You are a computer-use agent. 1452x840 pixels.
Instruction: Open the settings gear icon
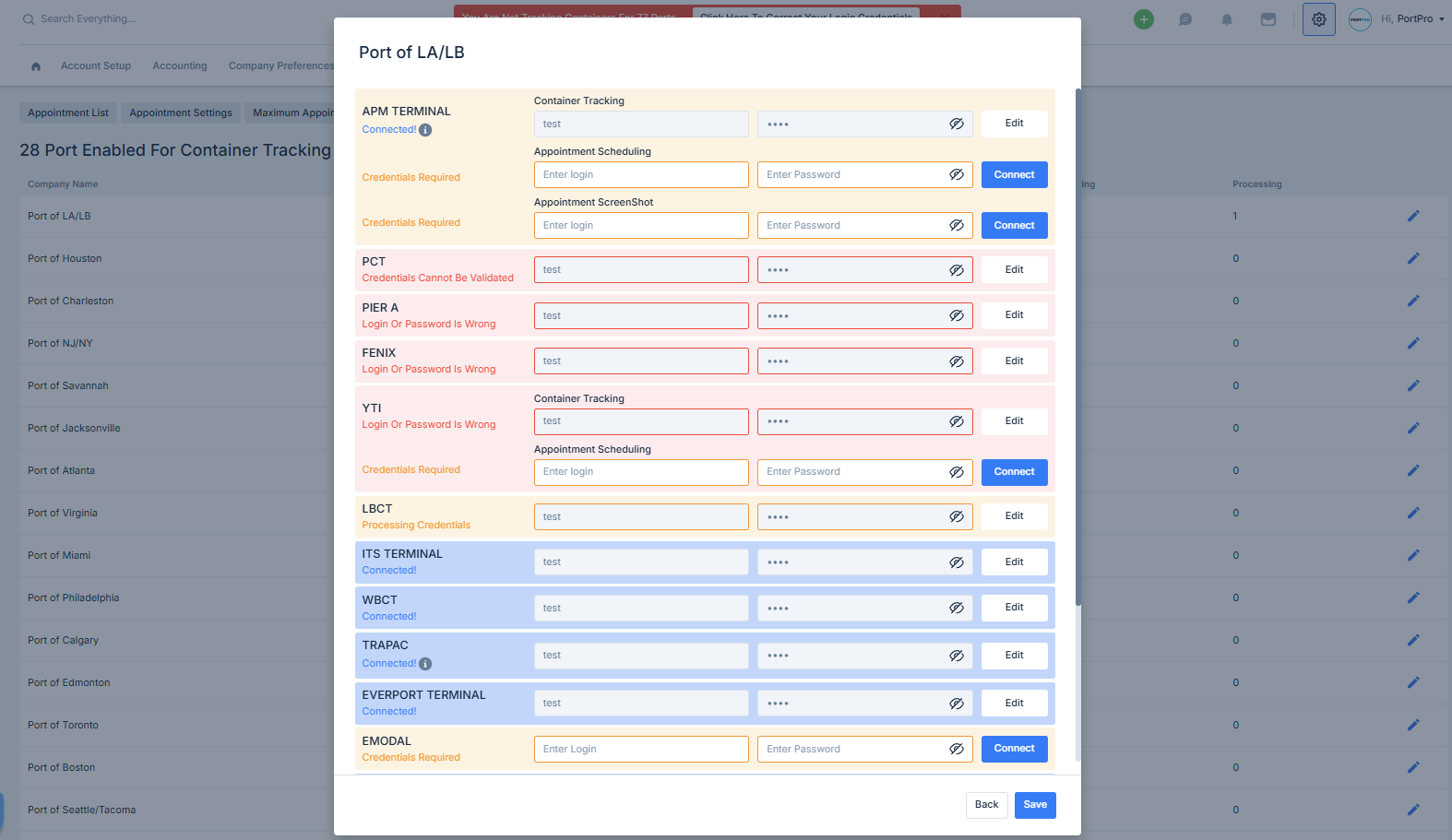pos(1319,19)
